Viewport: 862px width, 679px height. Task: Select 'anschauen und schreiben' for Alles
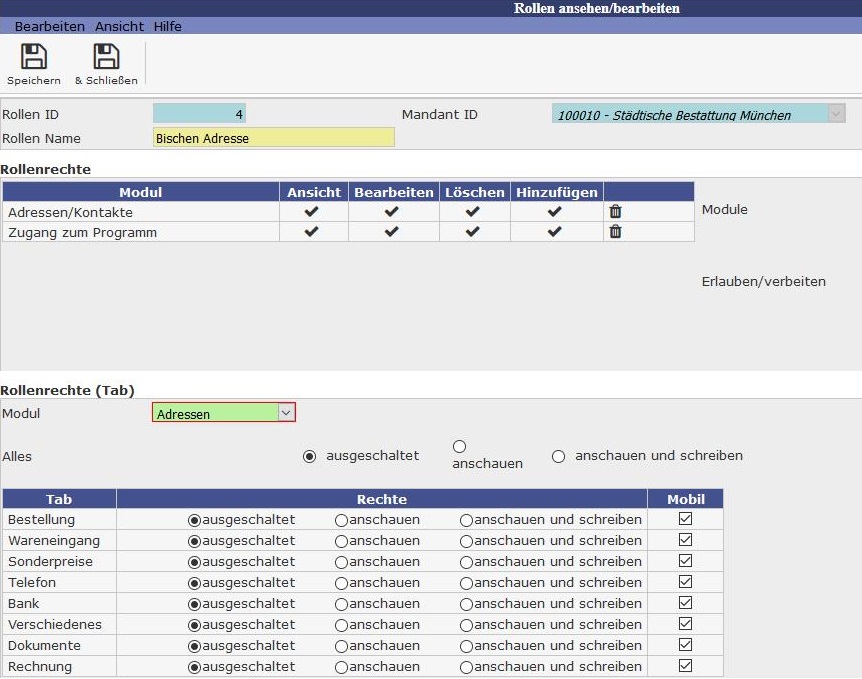pyautogui.click(x=559, y=456)
